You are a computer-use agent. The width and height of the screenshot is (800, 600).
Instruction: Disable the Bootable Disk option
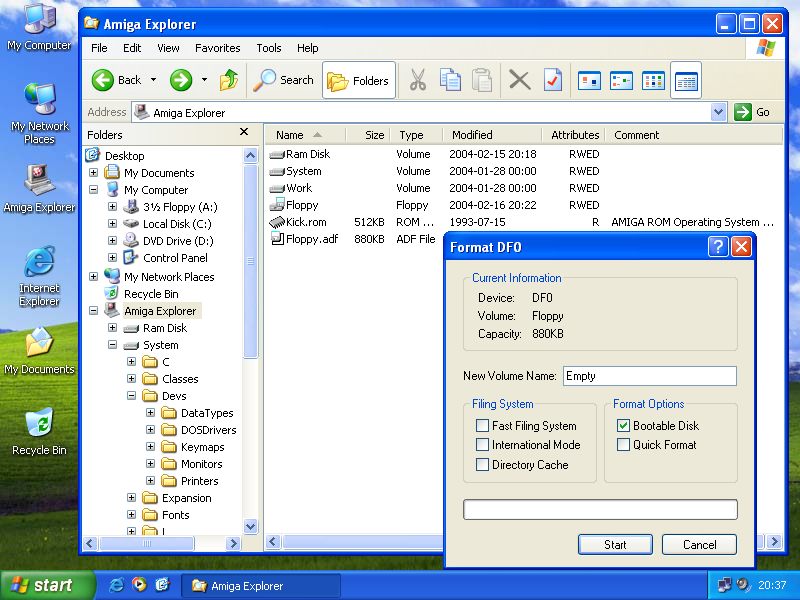[622, 425]
